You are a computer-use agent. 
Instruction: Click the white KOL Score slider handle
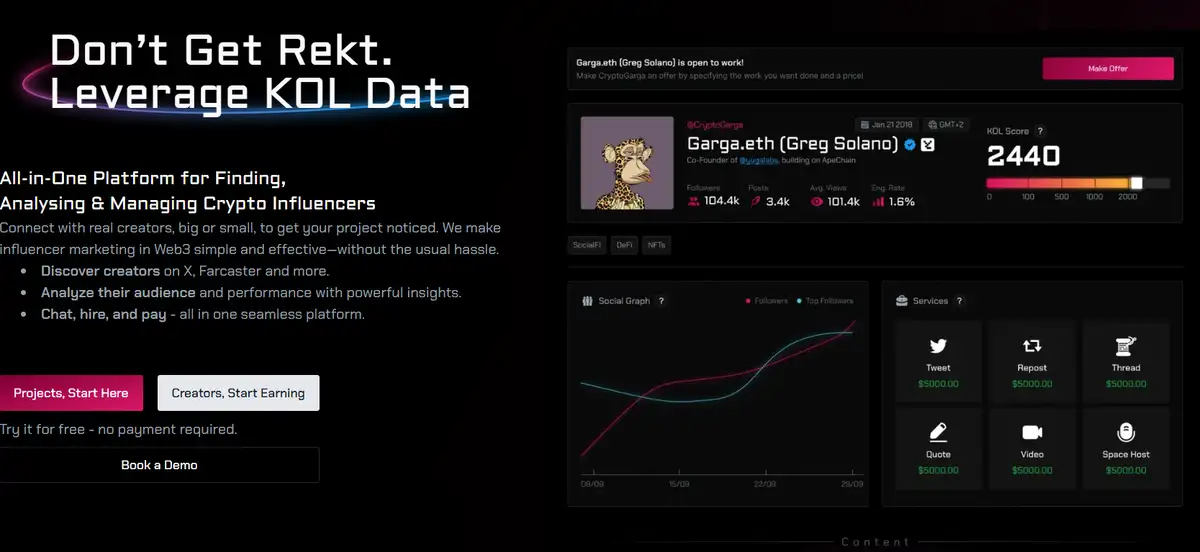click(x=1136, y=183)
